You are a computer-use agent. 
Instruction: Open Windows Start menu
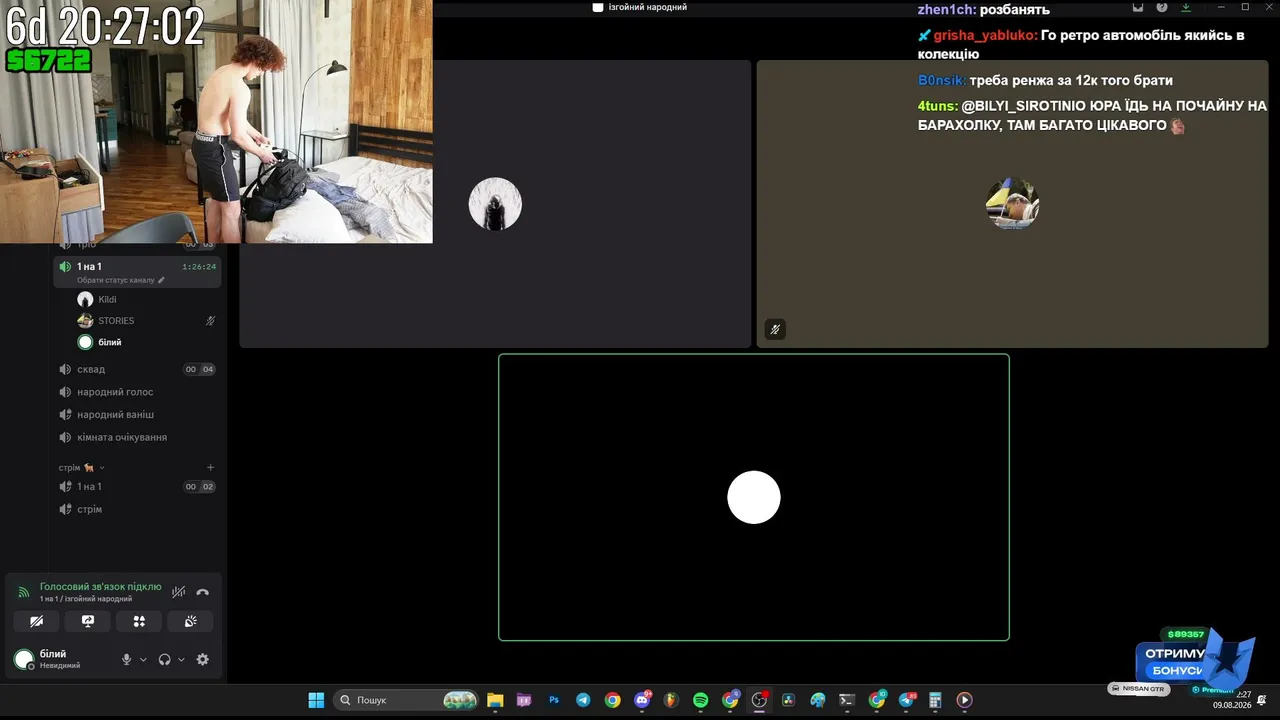pos(316,700)
